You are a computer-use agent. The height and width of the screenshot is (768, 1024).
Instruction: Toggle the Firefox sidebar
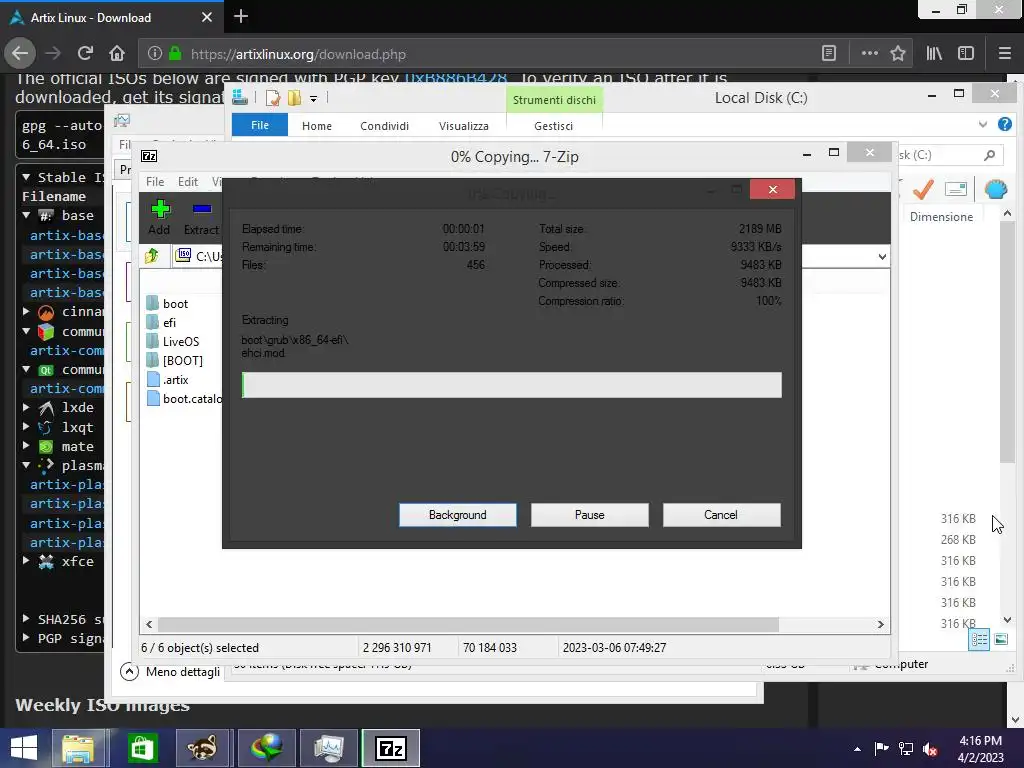tap(966, 54)
